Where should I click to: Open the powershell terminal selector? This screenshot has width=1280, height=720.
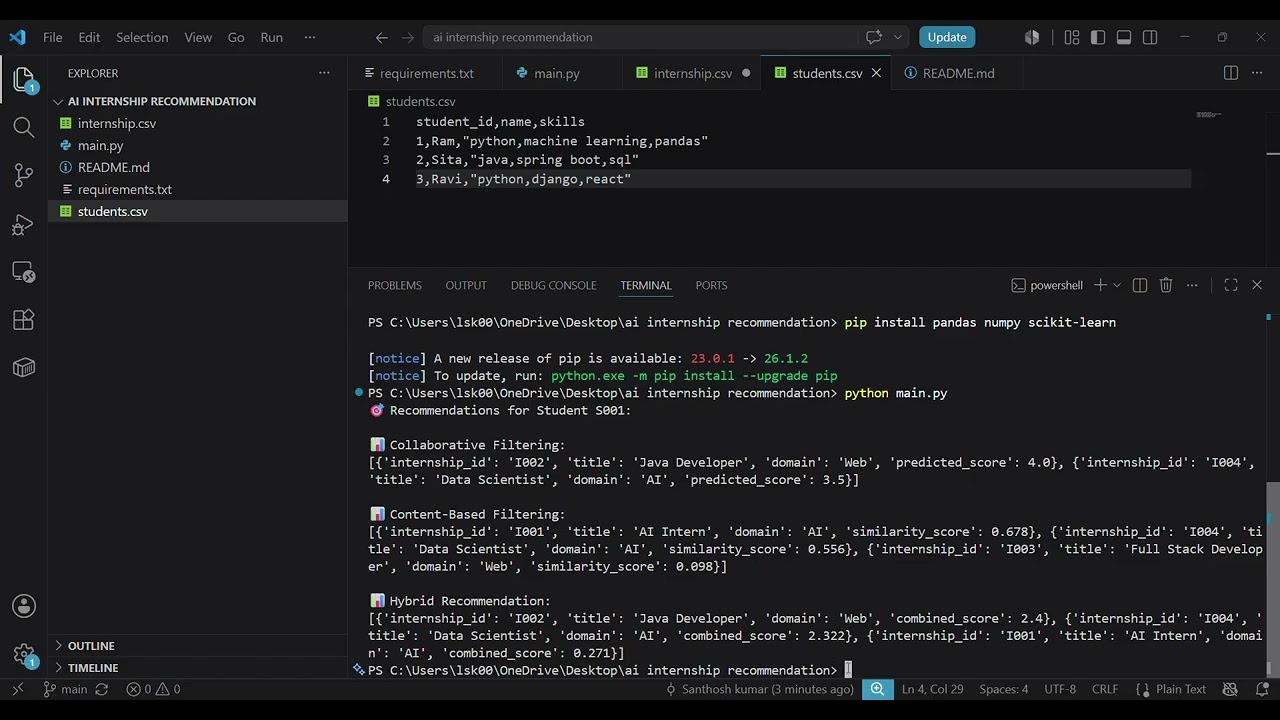point(1047,285)
